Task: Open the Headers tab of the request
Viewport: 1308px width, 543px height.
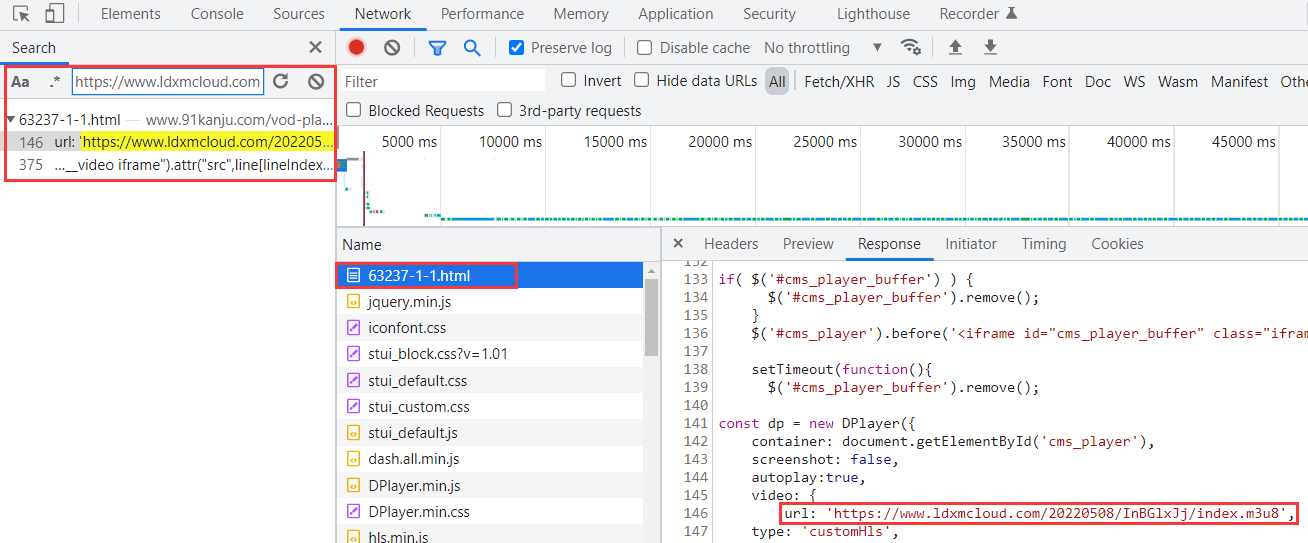Action: coord(730,244)
